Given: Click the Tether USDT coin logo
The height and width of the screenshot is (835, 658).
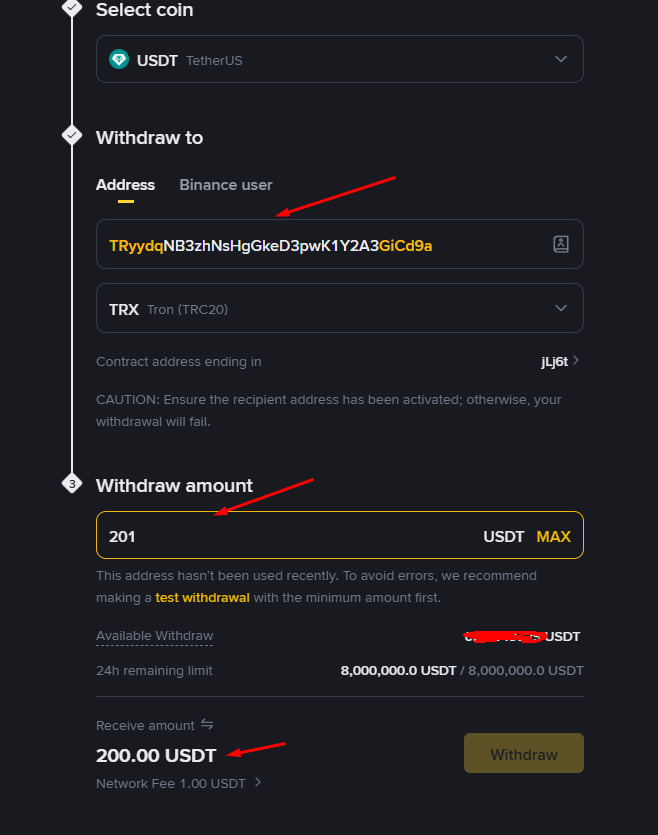Looking at the screenshot, I should click(x=119, y=60).
